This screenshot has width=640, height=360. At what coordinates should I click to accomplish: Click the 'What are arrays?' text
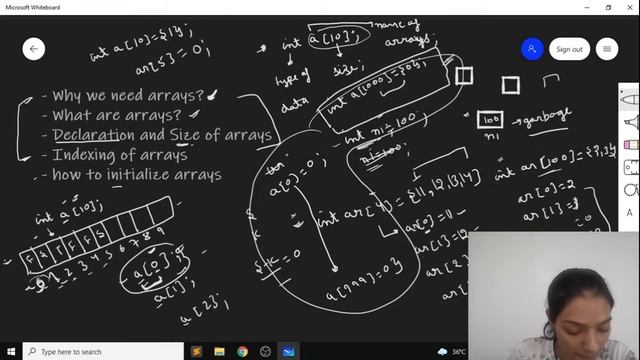pyautogui.click(x=116, y=116)
